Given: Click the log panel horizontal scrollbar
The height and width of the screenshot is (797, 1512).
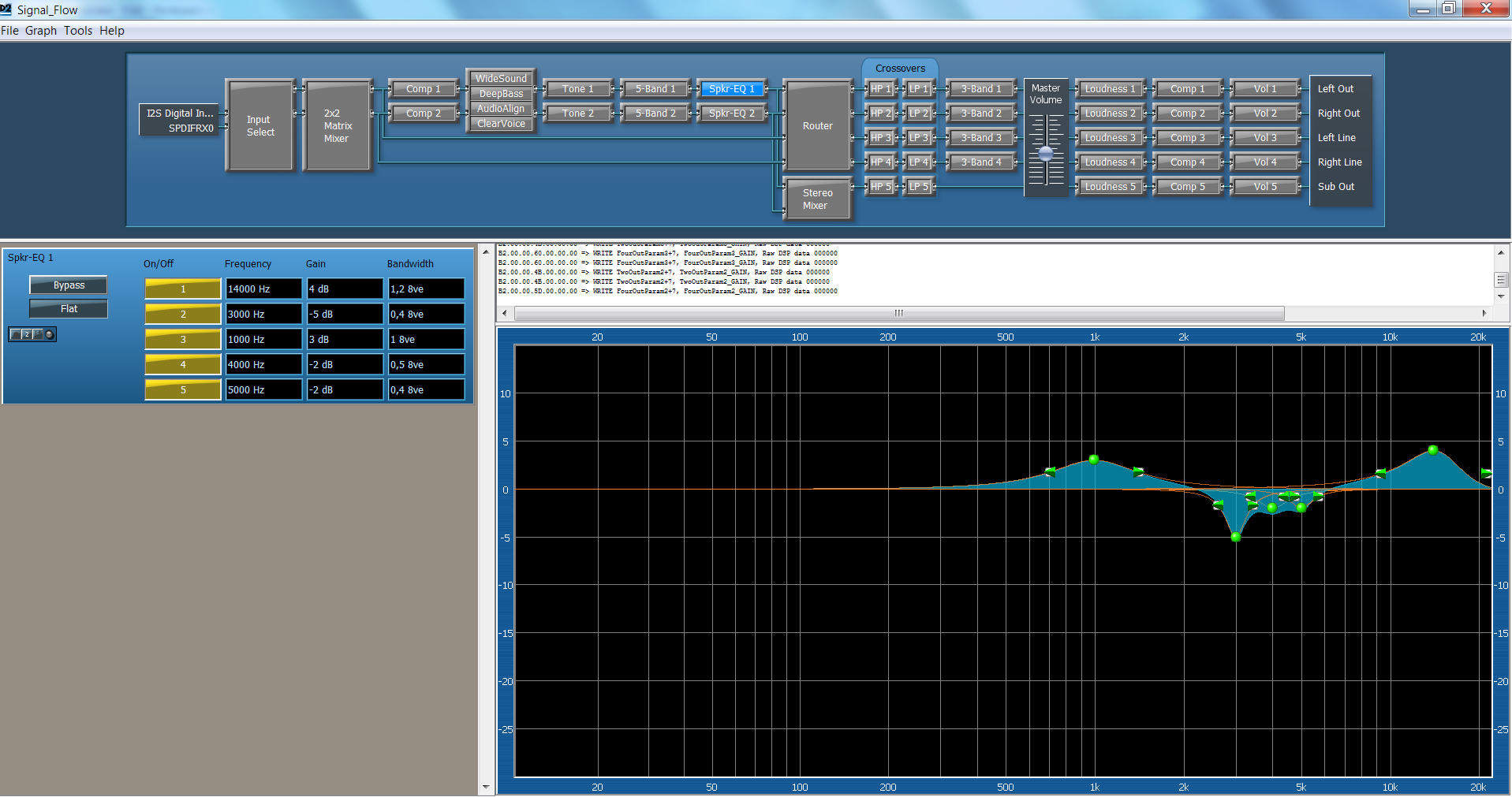Looking at the screenshot, I should (898, 314).
